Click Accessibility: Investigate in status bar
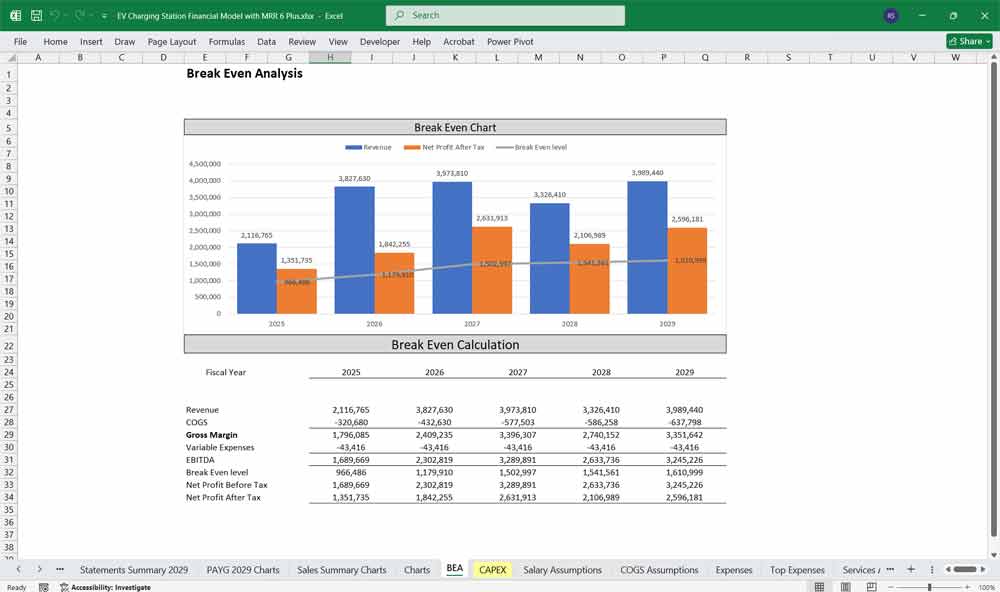Viewport: 1000px width, 592px height. (105, 587)
